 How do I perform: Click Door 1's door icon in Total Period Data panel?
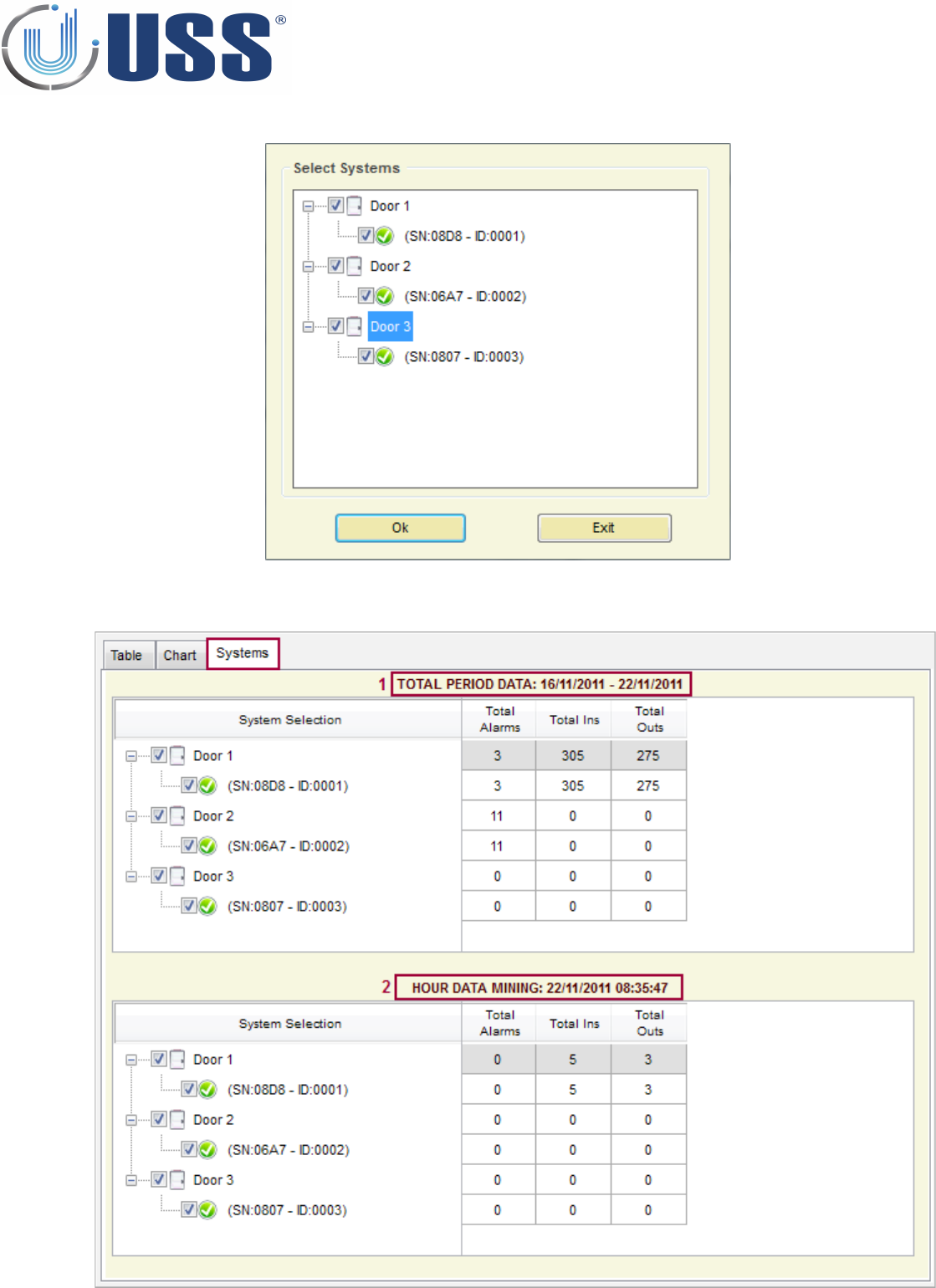(177, 756)
